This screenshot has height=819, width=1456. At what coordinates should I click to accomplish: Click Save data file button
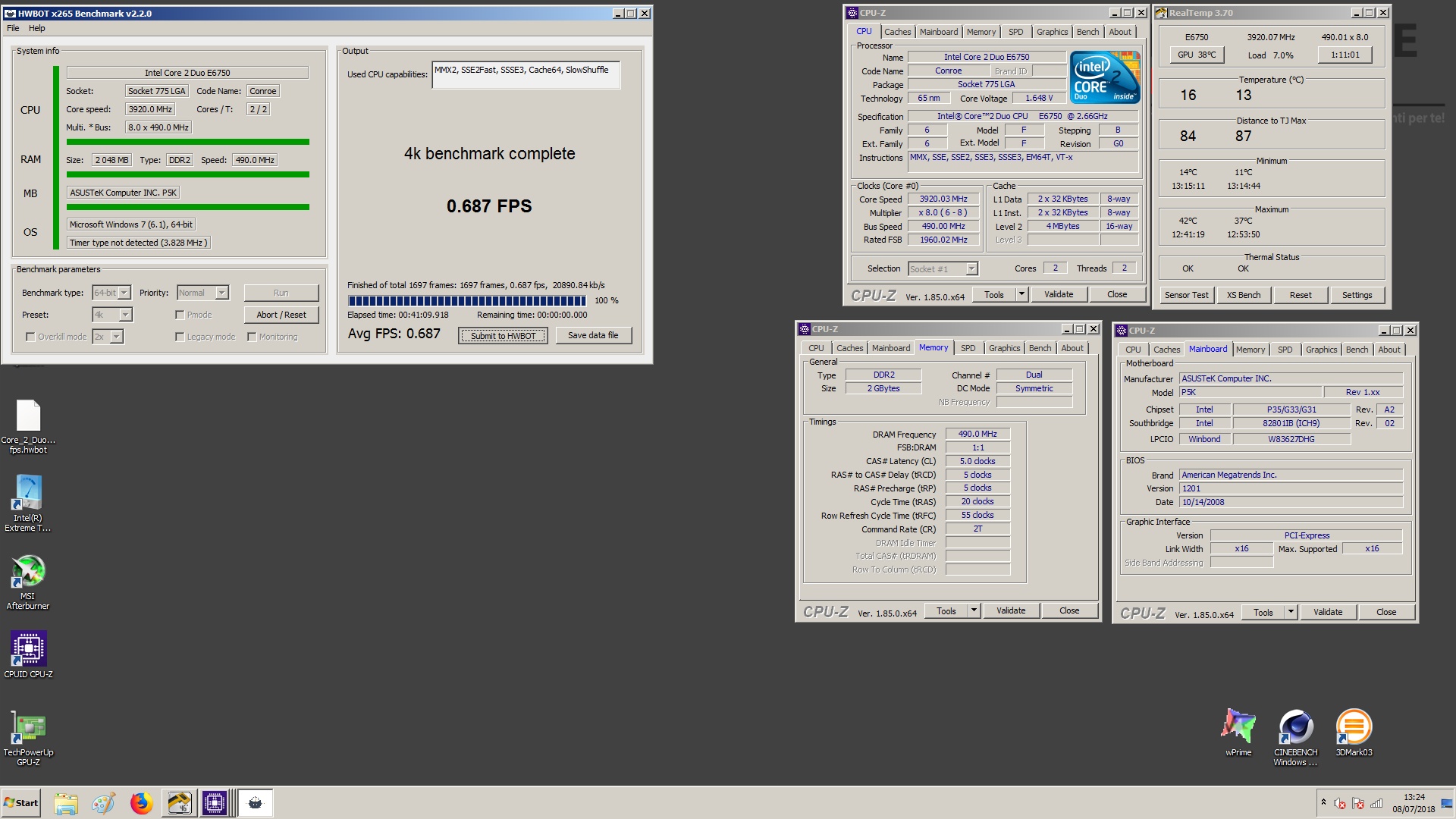click(593, 335)
